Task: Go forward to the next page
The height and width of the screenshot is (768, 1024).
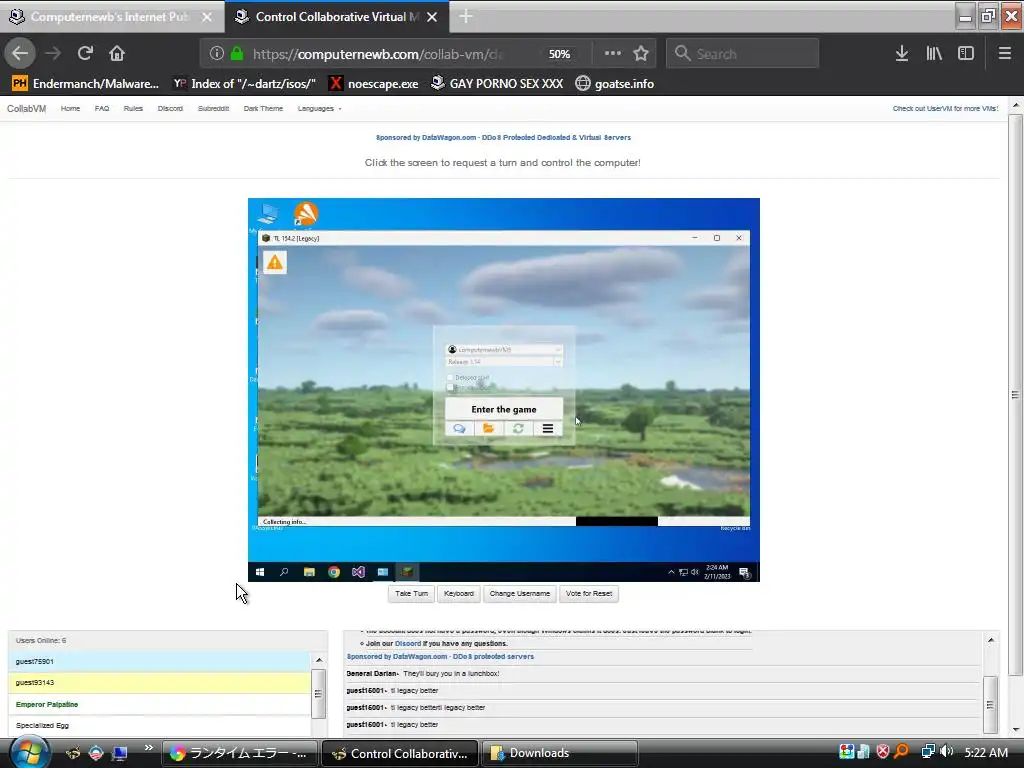Action: tap(54, 54)
